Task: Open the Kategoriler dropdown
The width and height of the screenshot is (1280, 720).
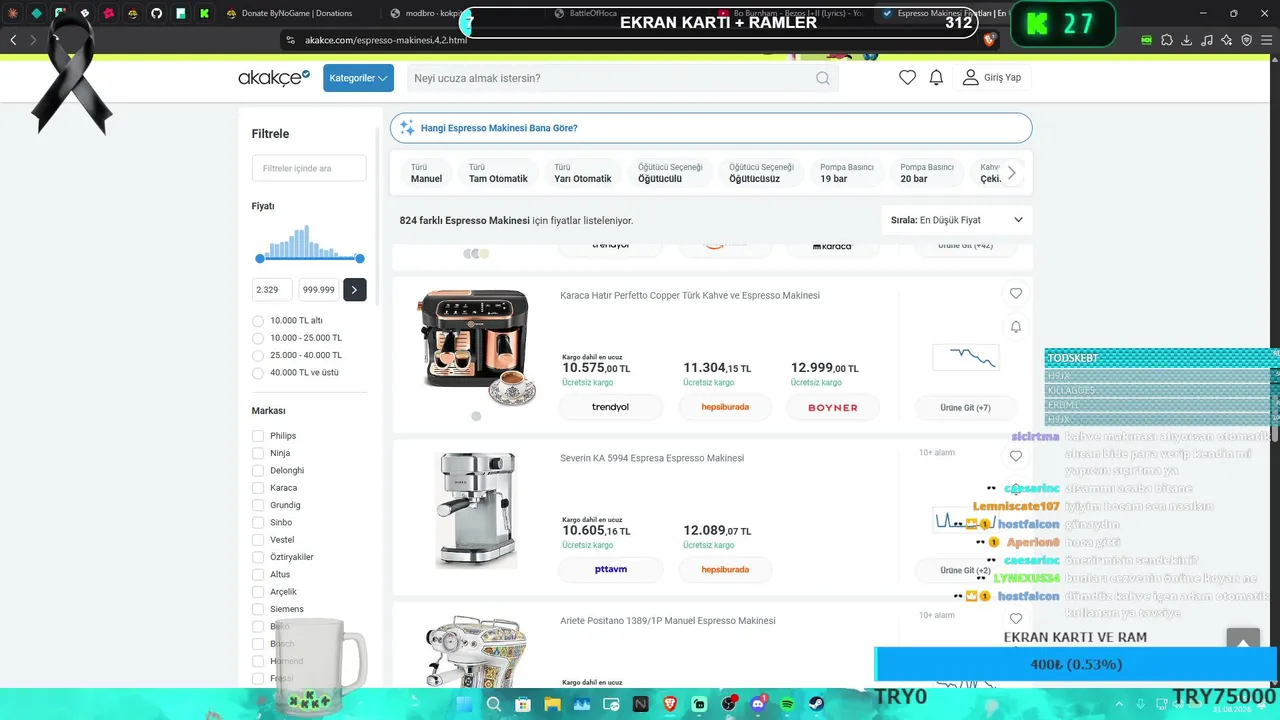Action: pyautogui.click(x=358, y=78)
